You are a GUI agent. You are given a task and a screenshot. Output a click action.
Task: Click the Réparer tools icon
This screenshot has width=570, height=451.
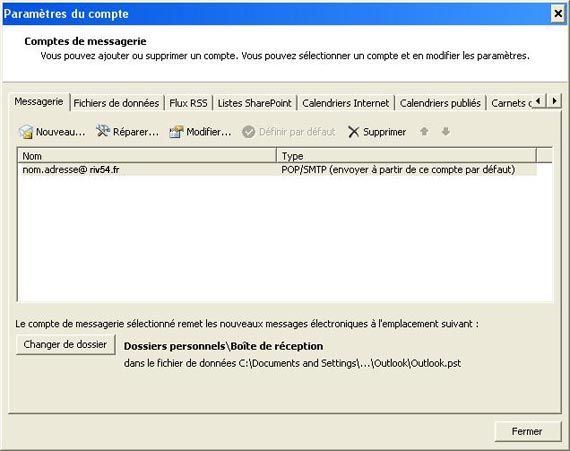pyautogui.click(x=103, y=131)
